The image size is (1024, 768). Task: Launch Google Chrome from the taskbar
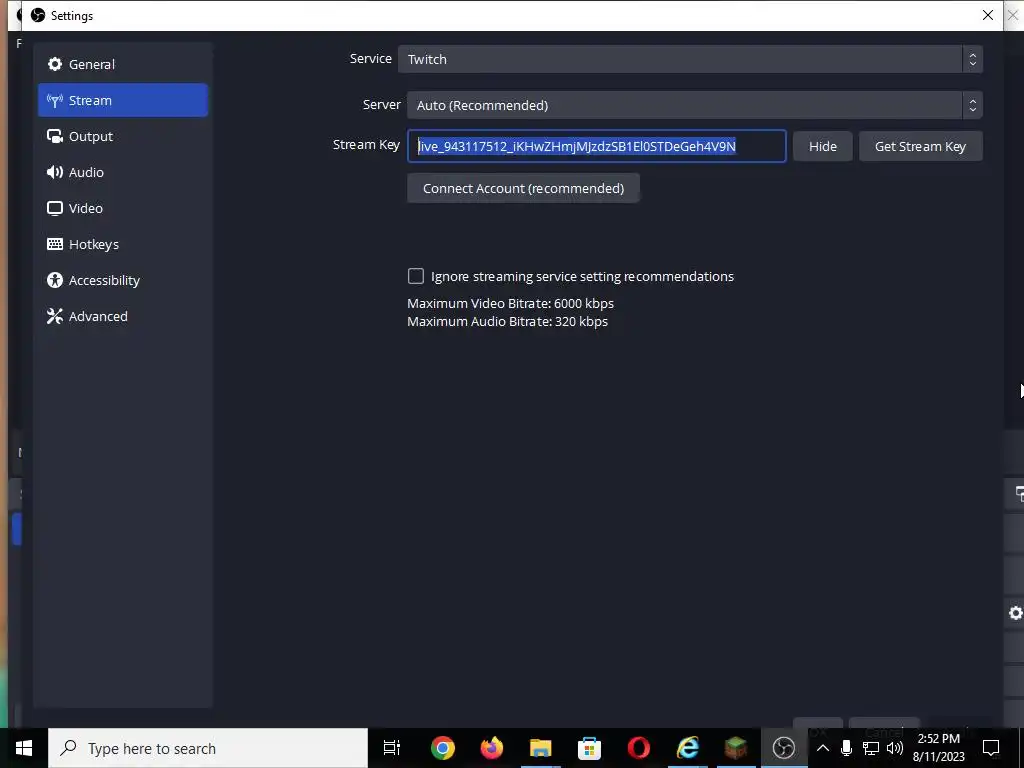tap(442, 748)
